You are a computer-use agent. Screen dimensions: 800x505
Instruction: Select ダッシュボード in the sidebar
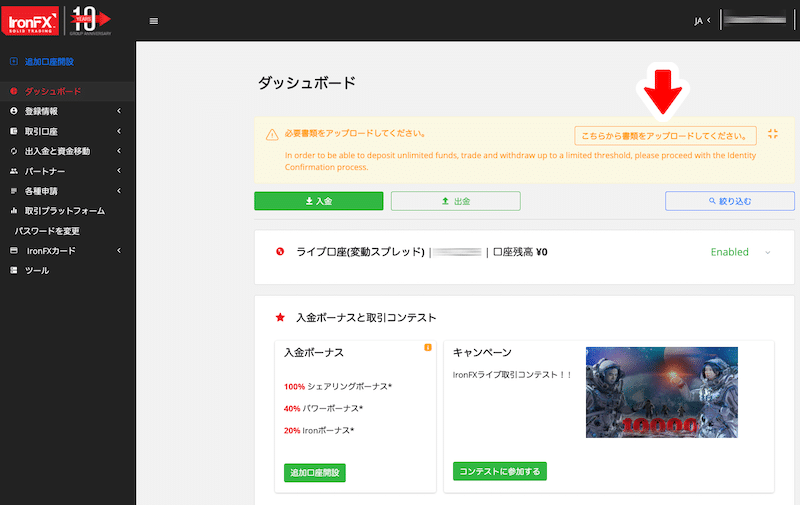(53, 91)
